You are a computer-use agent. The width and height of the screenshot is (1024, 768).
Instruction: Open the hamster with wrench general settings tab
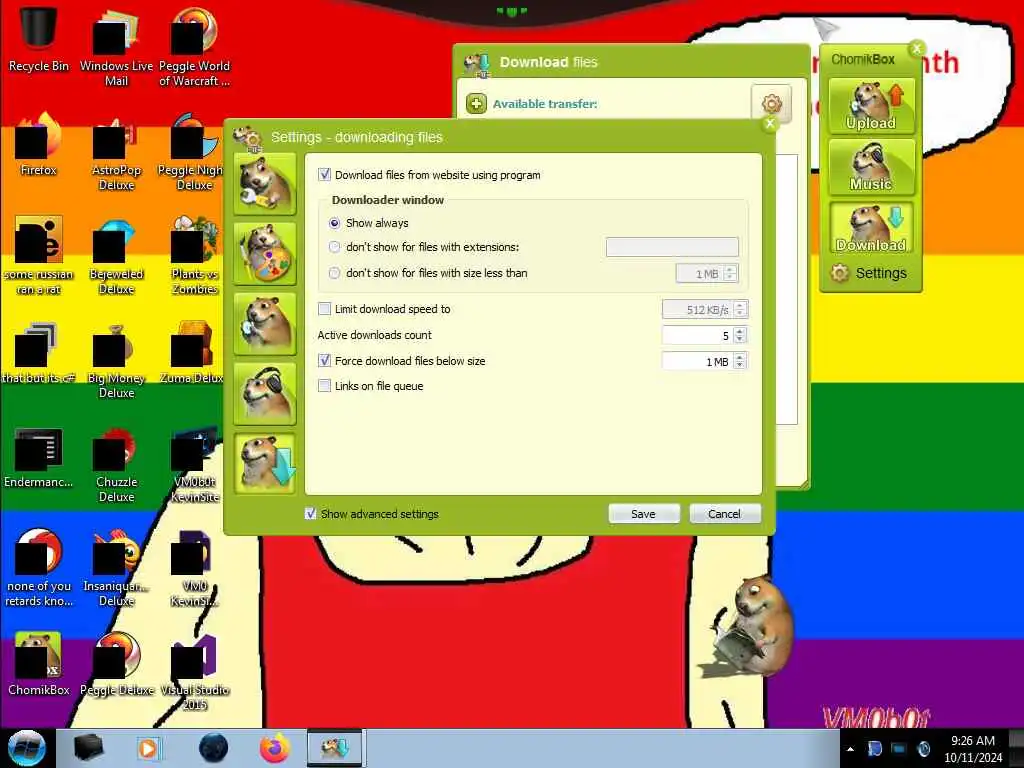coord(264,184)
